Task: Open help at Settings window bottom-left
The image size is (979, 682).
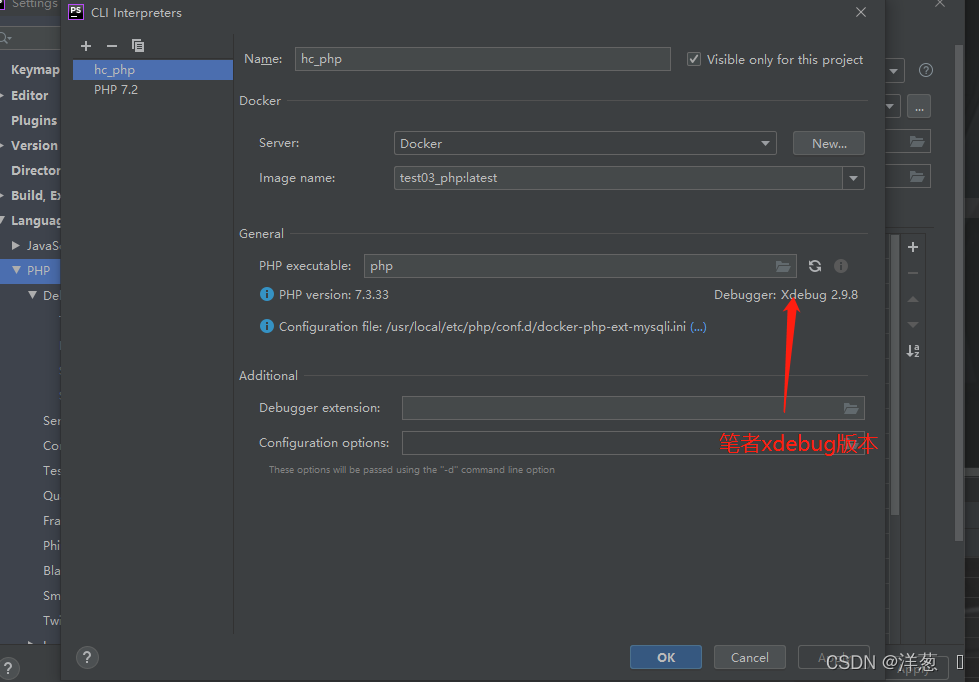Action: click(8, 668)
